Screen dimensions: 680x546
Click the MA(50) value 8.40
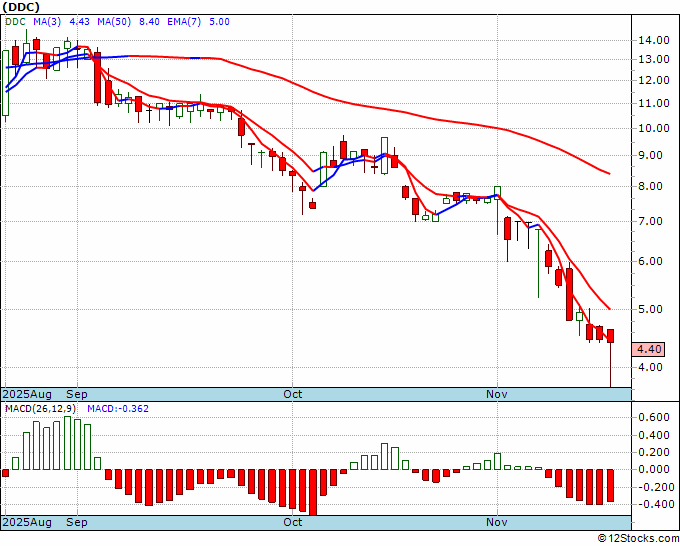click(149, 22)
